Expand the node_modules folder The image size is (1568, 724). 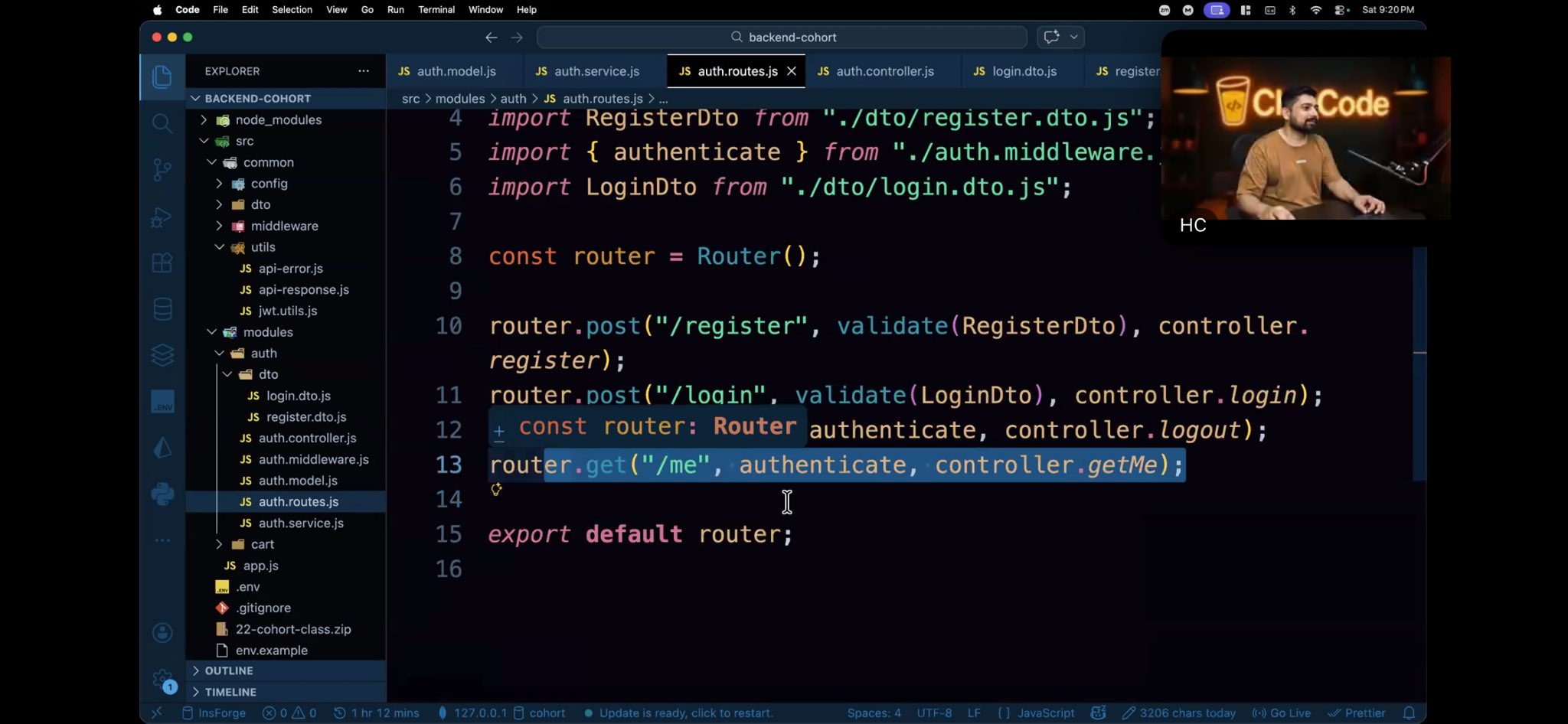(278, 120)
